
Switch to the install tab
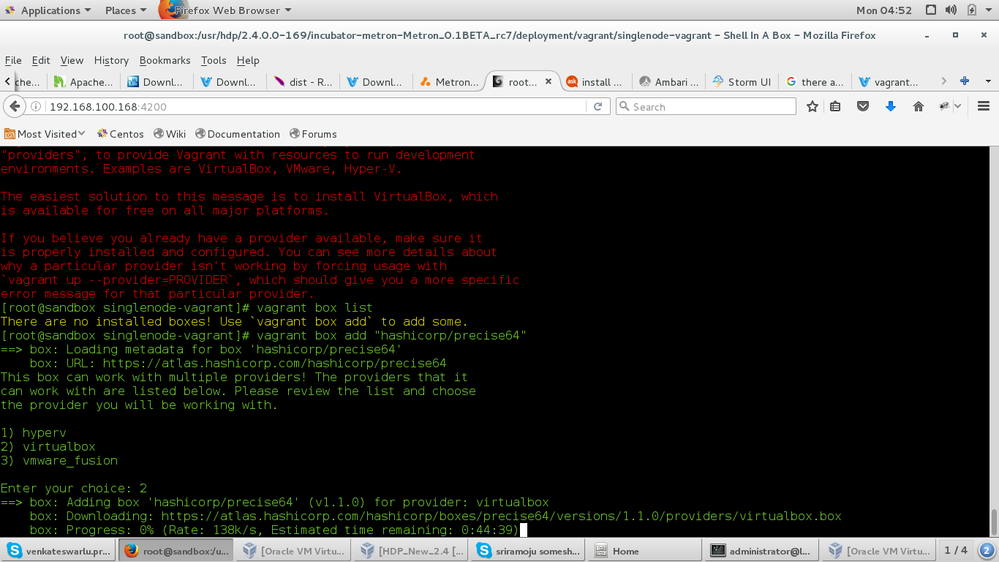click(x=595, y=82)
